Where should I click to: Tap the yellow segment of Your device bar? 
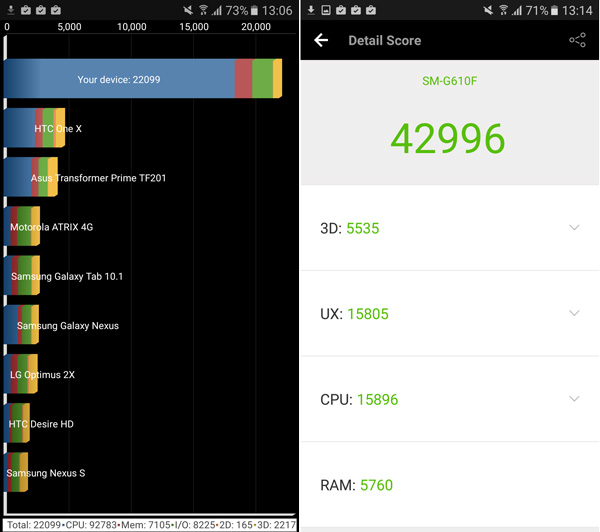pos(277,78)
